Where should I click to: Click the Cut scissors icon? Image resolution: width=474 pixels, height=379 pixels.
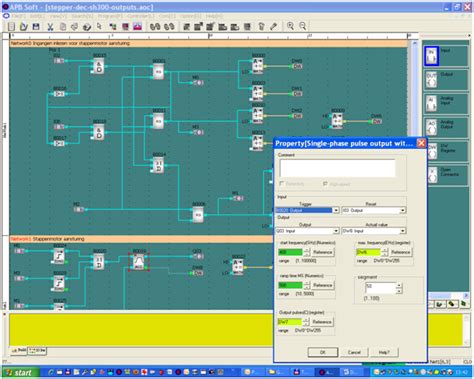click(50, 27)
